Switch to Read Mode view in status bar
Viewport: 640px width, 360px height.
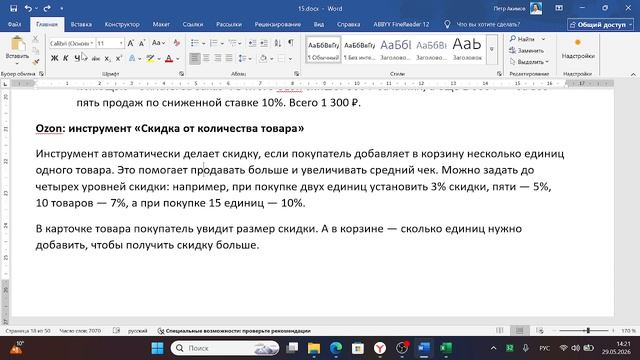tap(500, 331)
